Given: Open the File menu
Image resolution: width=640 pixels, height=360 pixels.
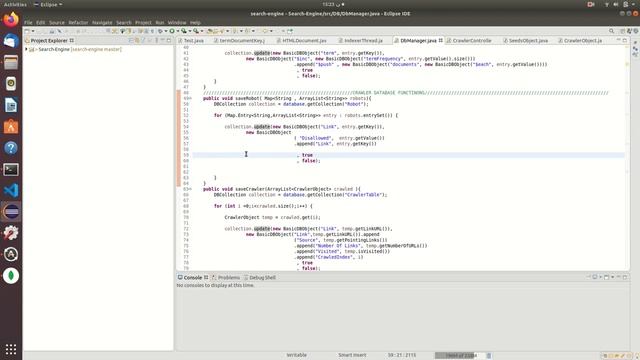Looking at the screenshot, I should (28, 22).
